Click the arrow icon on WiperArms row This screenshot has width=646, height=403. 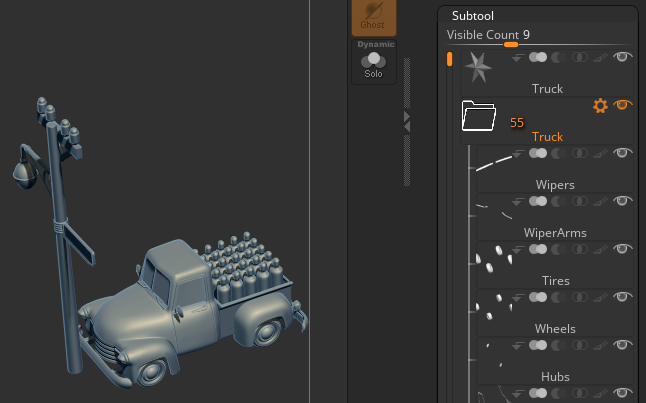coord(518,202)
